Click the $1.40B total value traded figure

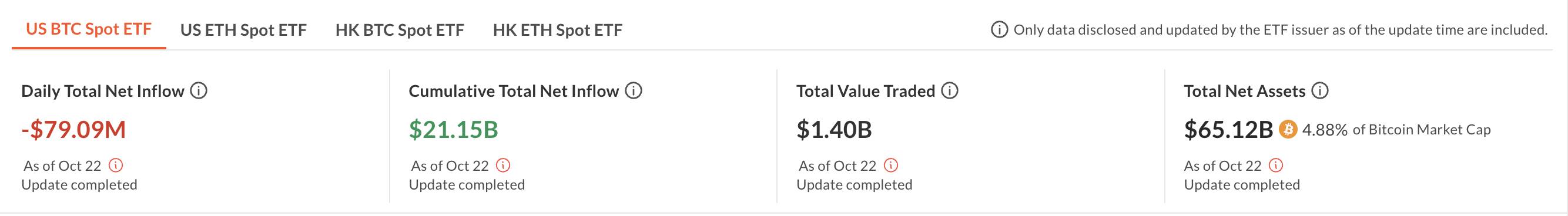pyautogui.click(x=834, y=130)
